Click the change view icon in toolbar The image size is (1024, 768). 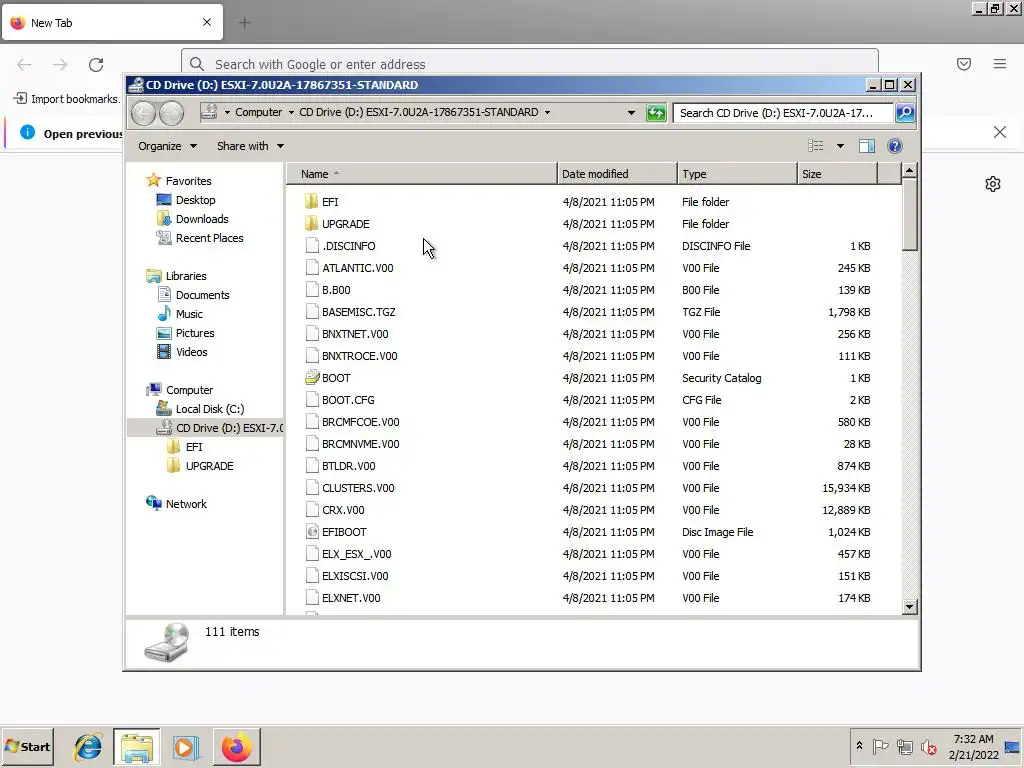[x=816, y=146]
